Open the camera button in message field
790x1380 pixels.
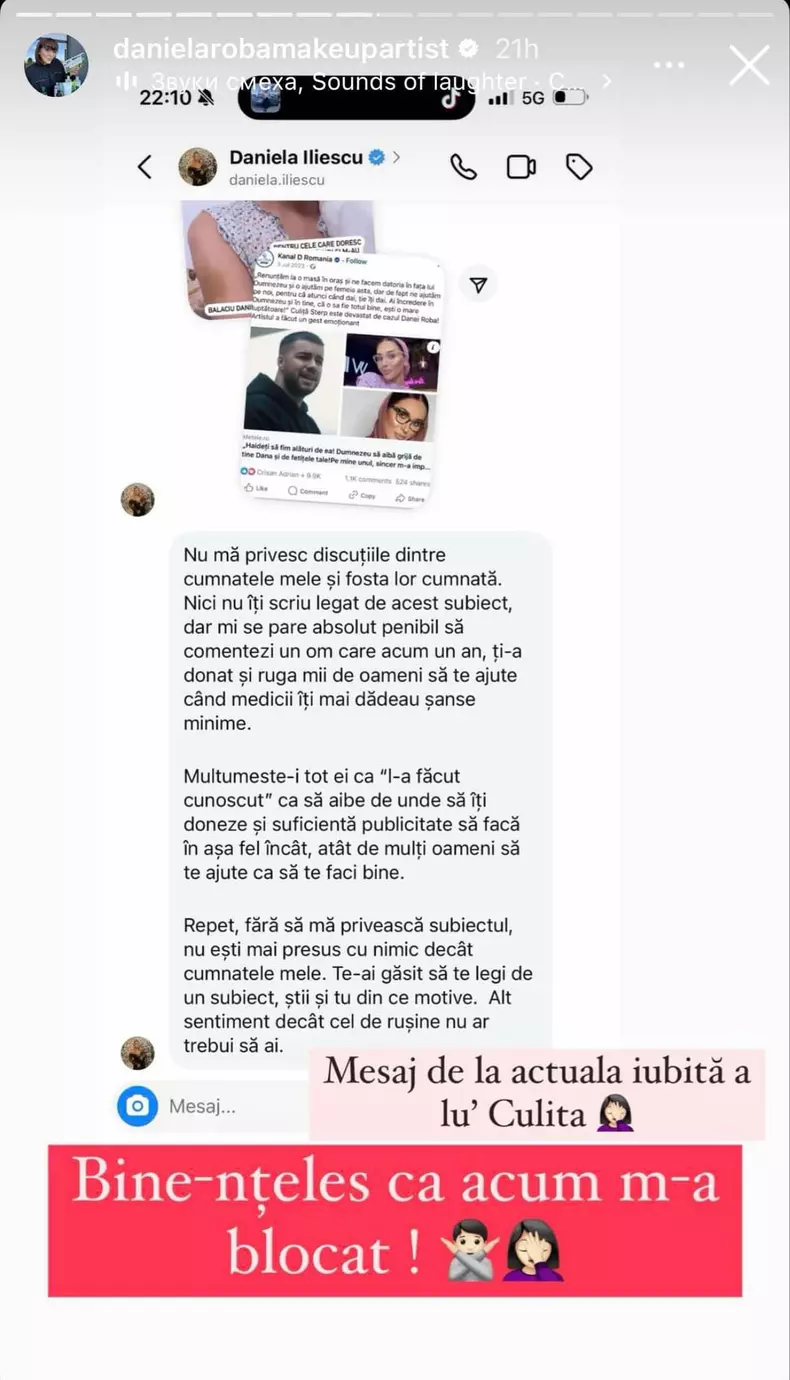(138, 1106)
